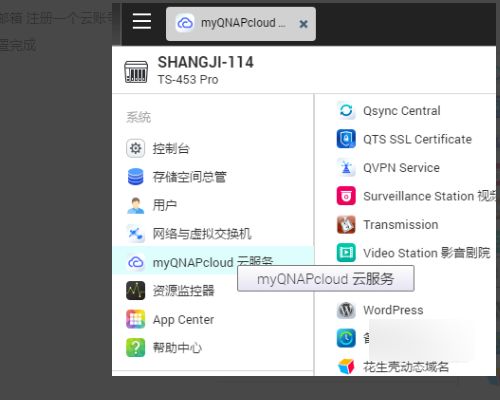Click the NAS device icon beside SHANGJI-114
This screenshot has width=500, height=400.
click(136, 71)
